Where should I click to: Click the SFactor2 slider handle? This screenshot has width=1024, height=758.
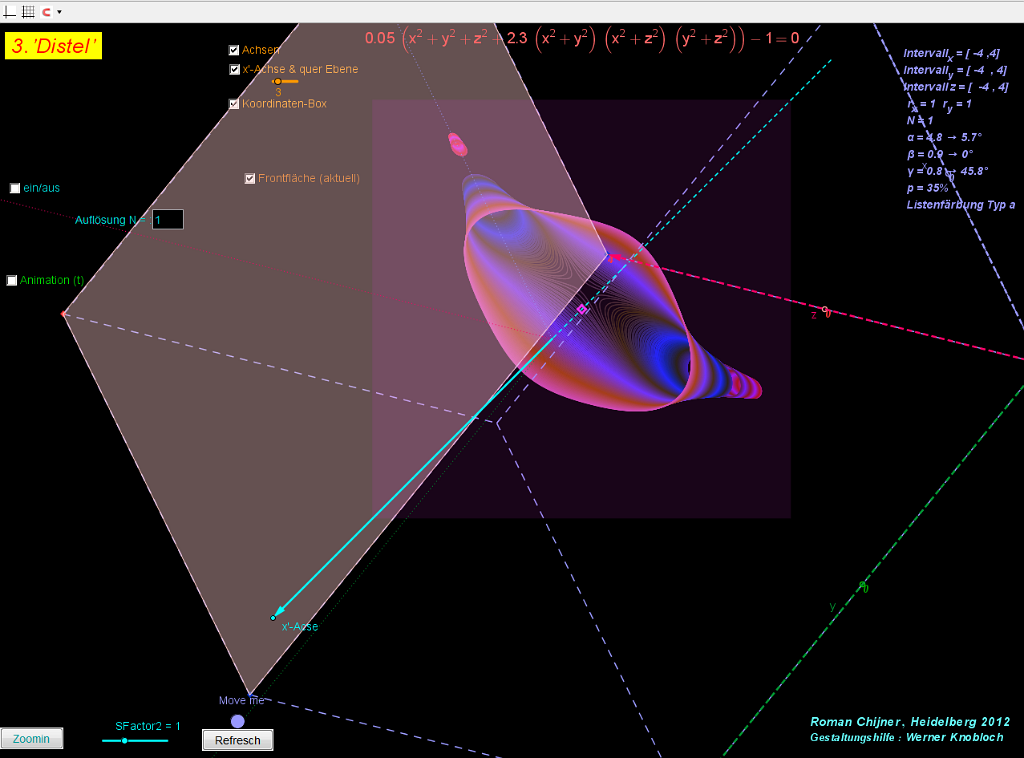tap(124, 740)
